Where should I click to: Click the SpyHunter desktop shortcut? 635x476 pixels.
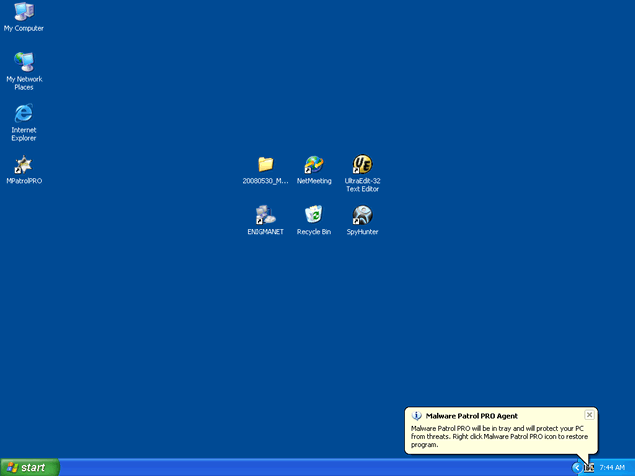pyautogui.click(x=363, y=215)
